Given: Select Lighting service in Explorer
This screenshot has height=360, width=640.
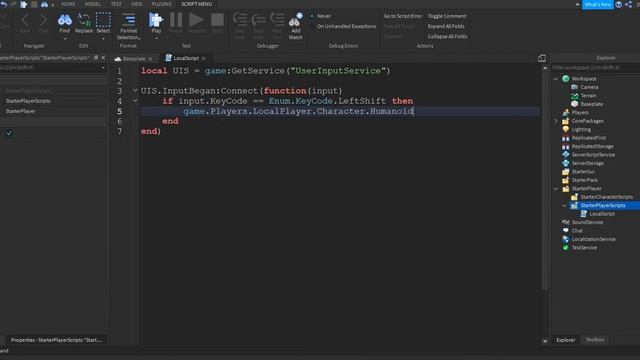Looking at the screenshot, I should (581, 129).
